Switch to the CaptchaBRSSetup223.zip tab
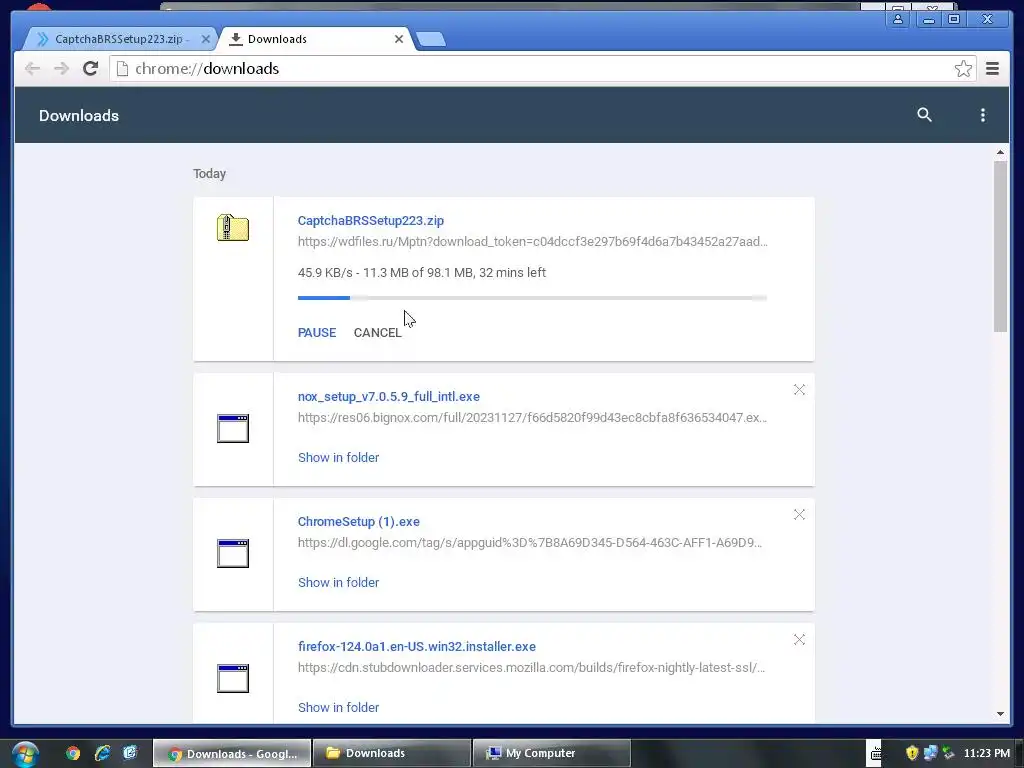The height and width of the screenshot is (768, 1024). click(x=120, y=39)
